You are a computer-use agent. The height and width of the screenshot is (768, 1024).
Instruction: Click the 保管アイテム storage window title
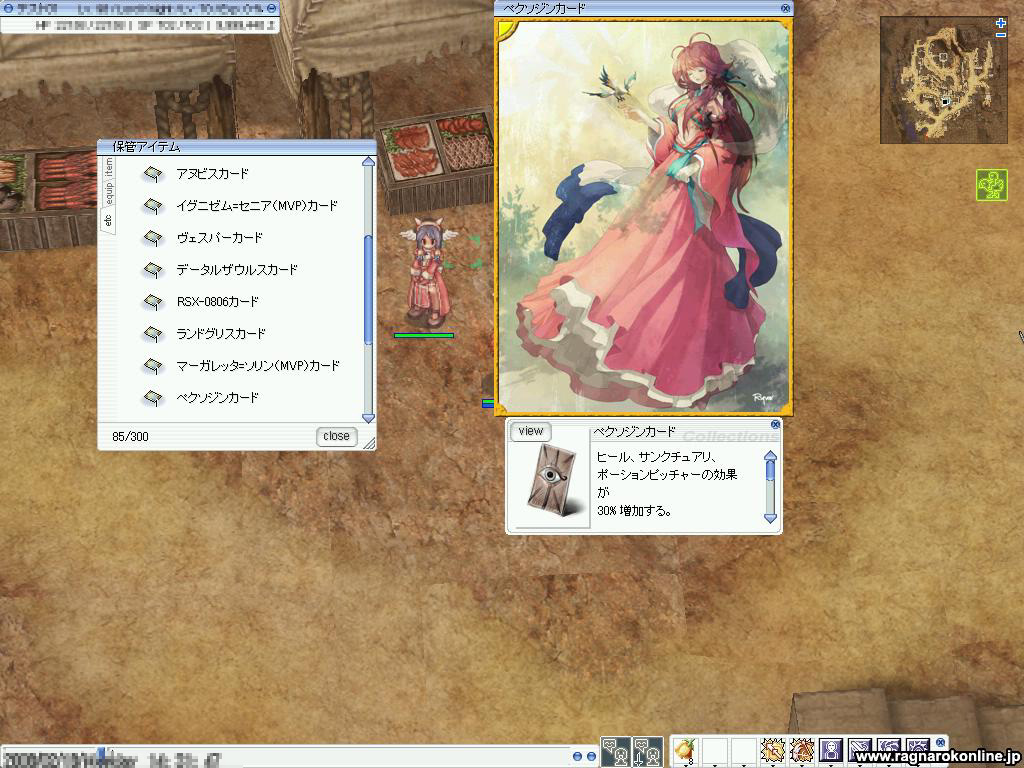pyautogui.click(x=146, y=147)
